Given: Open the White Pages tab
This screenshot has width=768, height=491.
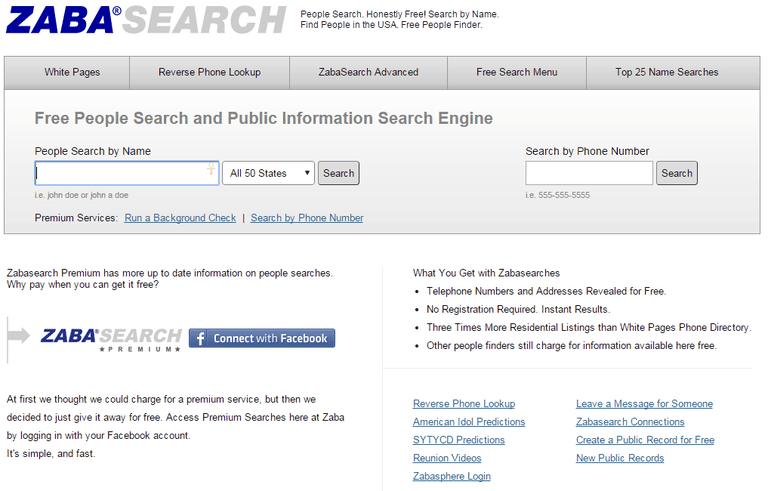Looking at the screenshot, I should (72, 73).
